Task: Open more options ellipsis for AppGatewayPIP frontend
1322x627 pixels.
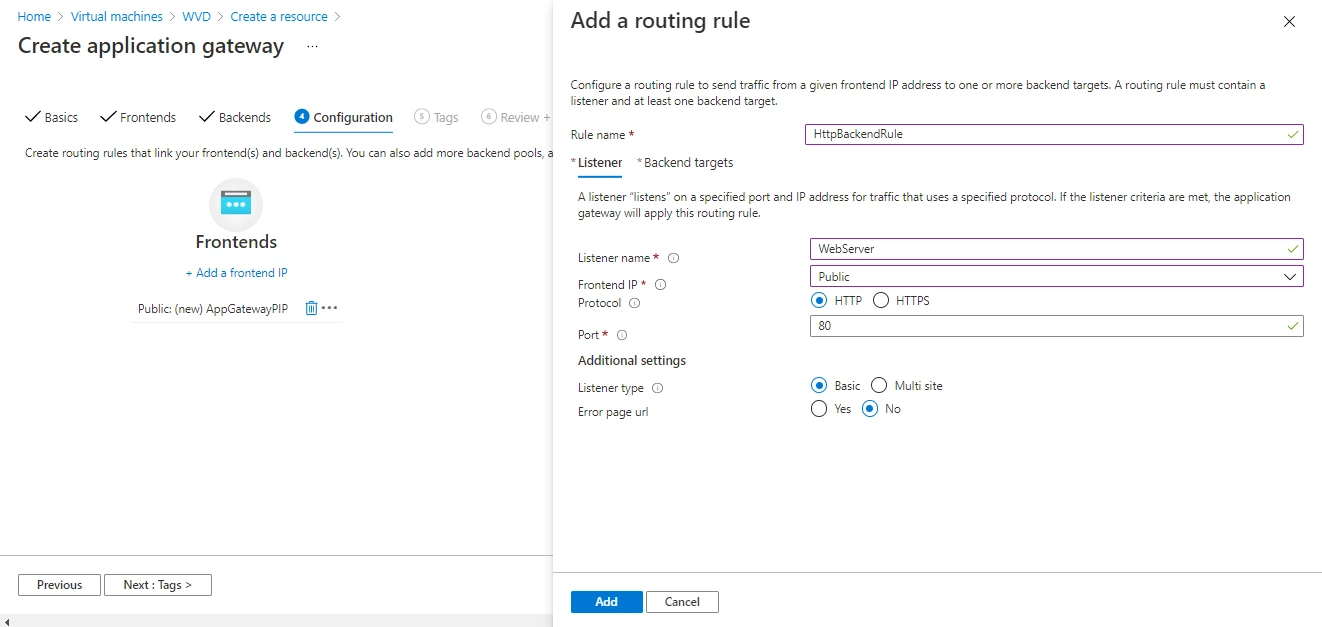Action: pos(330,309)
